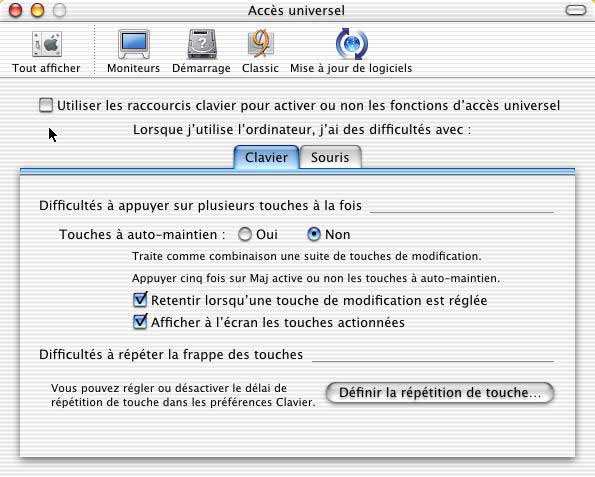Viewport: 595px width, 477px height.
Task: Select the Non radio button
Action: (x=314, y=235)
